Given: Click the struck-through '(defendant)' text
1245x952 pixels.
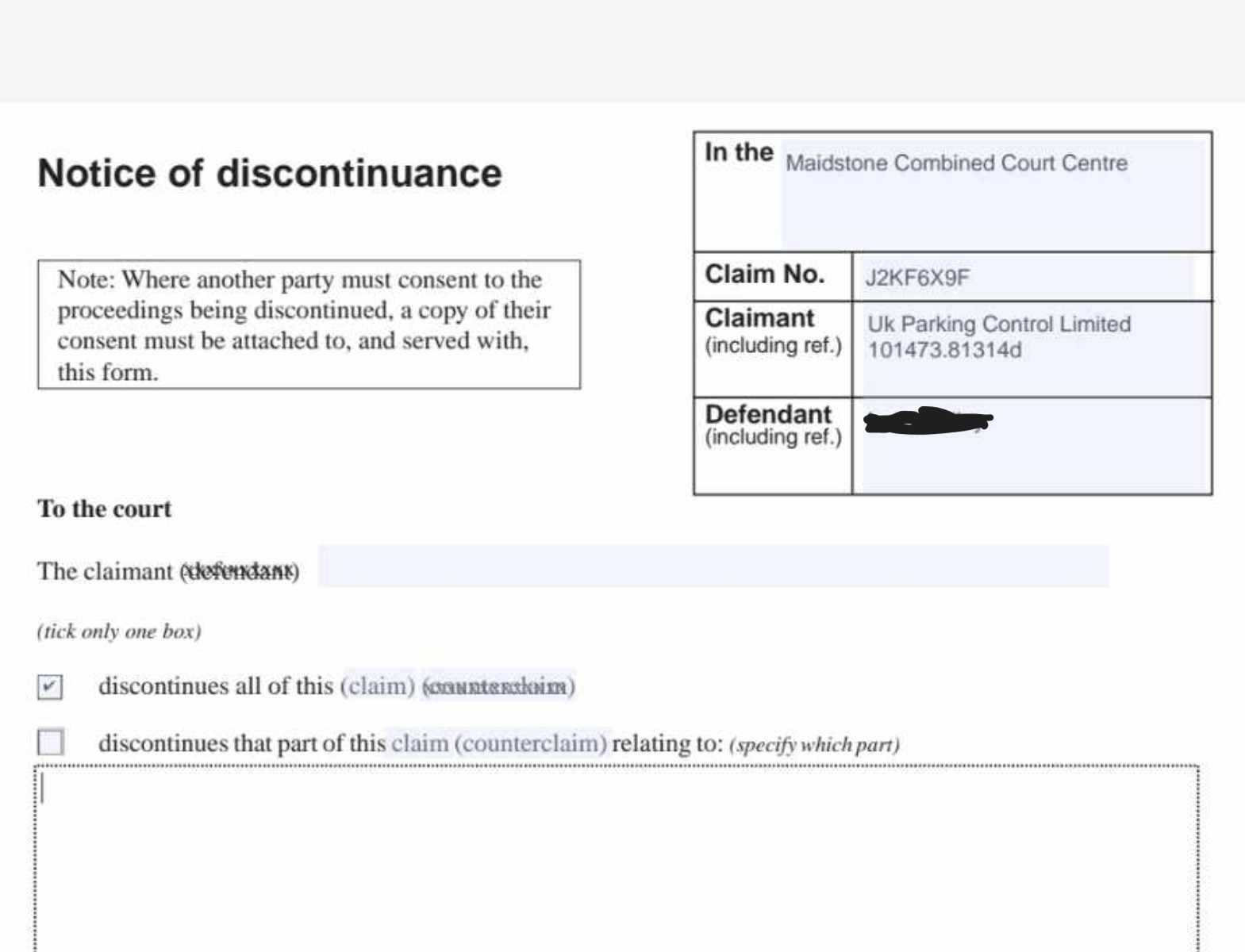Looking at the screenshot, I should (x=240, y=570).
